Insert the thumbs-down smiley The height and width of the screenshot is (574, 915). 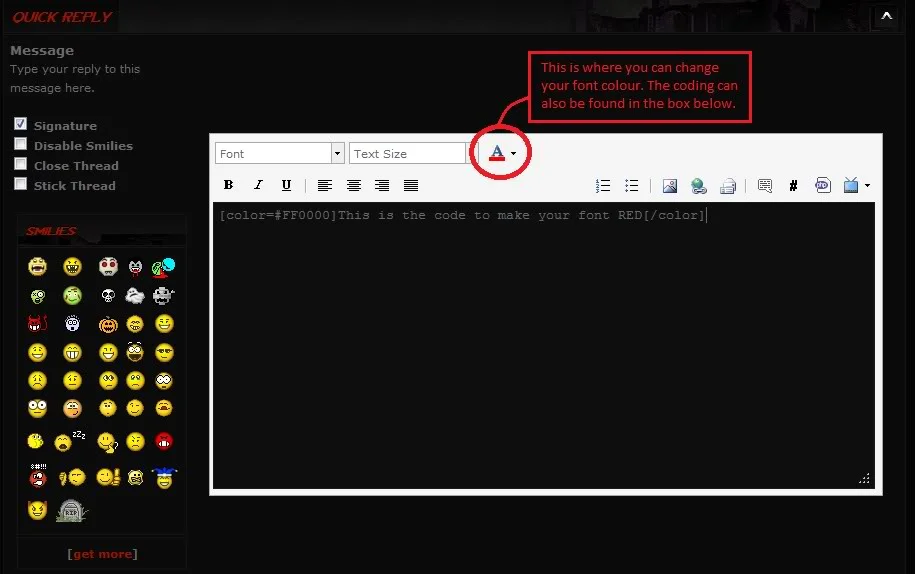coord(72,478)
